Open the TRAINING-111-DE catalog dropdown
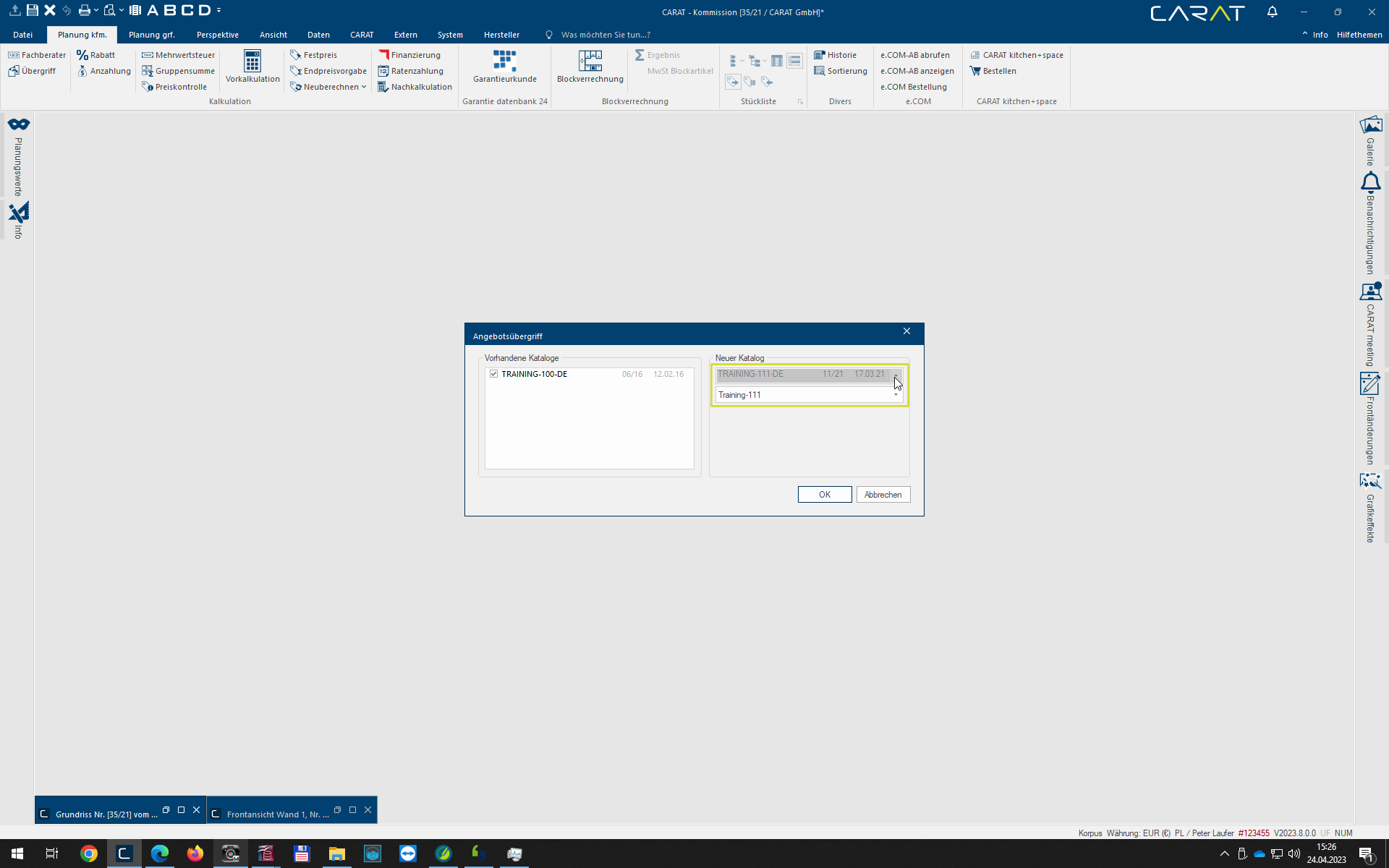Viewport: 1389px width, 868px height. click(896, 375)
